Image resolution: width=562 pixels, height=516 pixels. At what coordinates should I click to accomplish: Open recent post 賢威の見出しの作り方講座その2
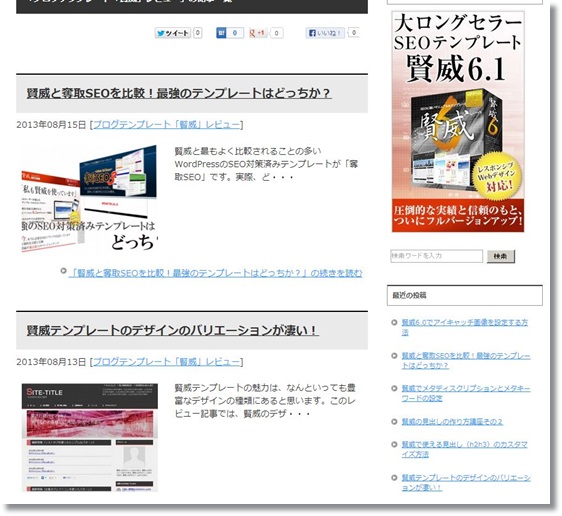point(452,422)
